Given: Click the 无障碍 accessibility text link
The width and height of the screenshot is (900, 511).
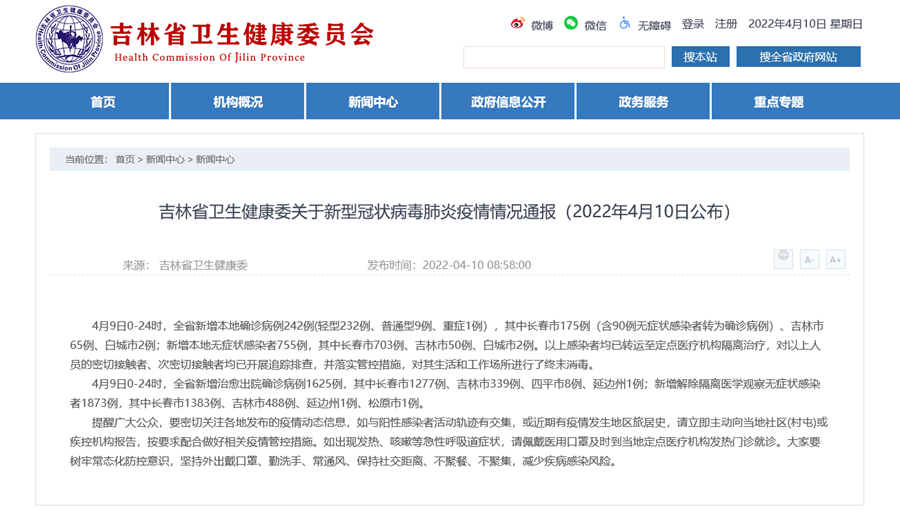Looking at the screenshot, I should pyautogui.click(x=654, y=25).
